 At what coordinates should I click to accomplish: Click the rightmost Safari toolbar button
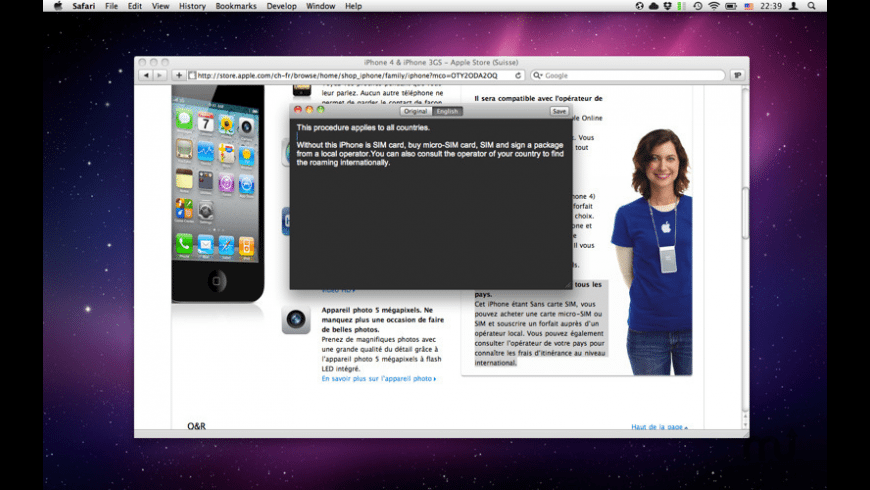coord(737,75)
